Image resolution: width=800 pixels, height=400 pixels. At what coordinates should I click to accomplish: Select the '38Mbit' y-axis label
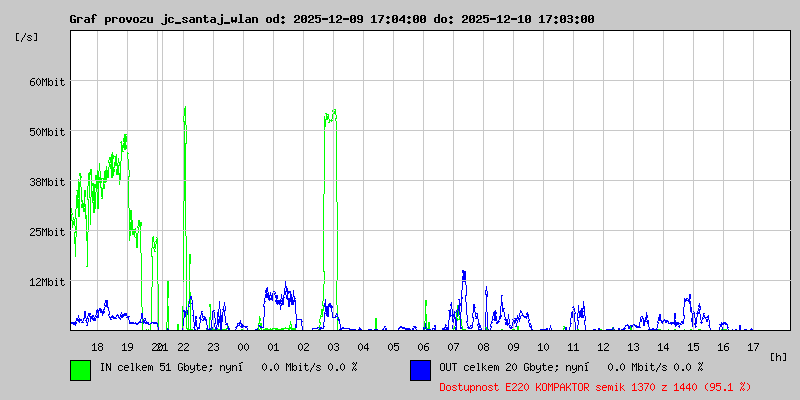[x=47, y=182]
